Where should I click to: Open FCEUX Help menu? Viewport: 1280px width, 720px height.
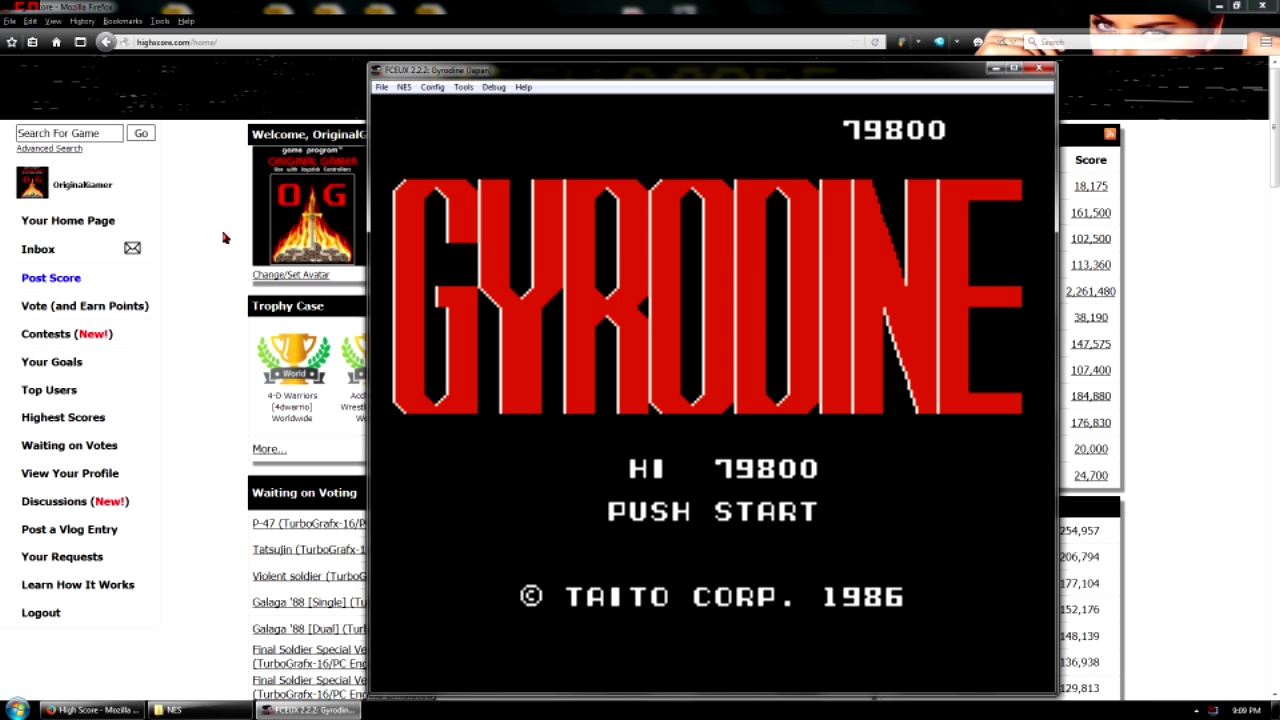pos(523,87)
